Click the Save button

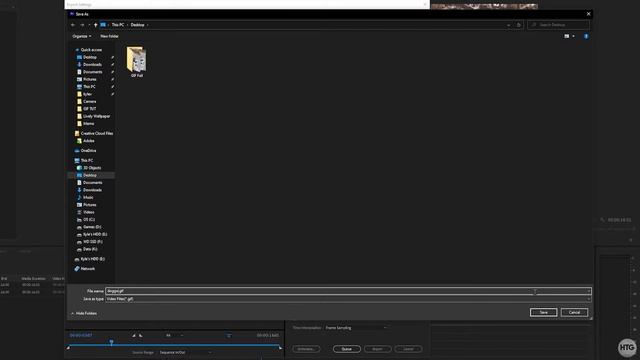(x=543, y=312)
